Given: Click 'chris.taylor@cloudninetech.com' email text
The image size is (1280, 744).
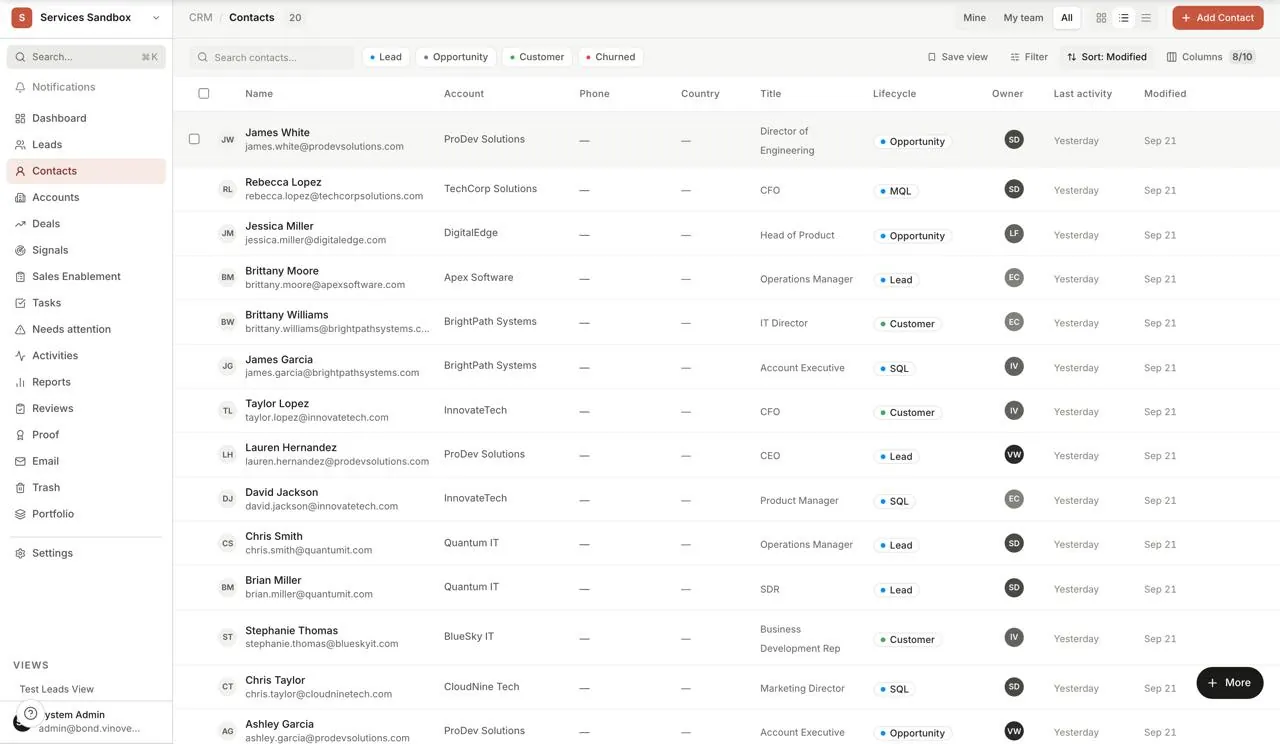Looking at the screenshot, I should point(318,694).
